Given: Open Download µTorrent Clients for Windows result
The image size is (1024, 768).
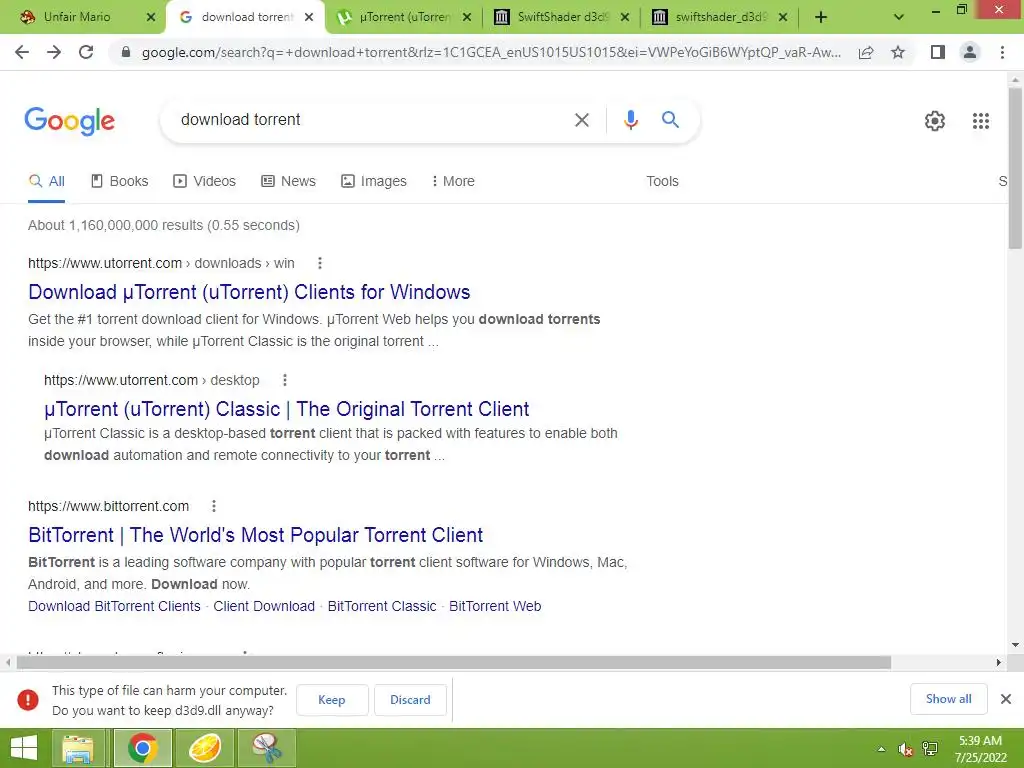Looking at the screenshot, I should (x=249, y=292).
